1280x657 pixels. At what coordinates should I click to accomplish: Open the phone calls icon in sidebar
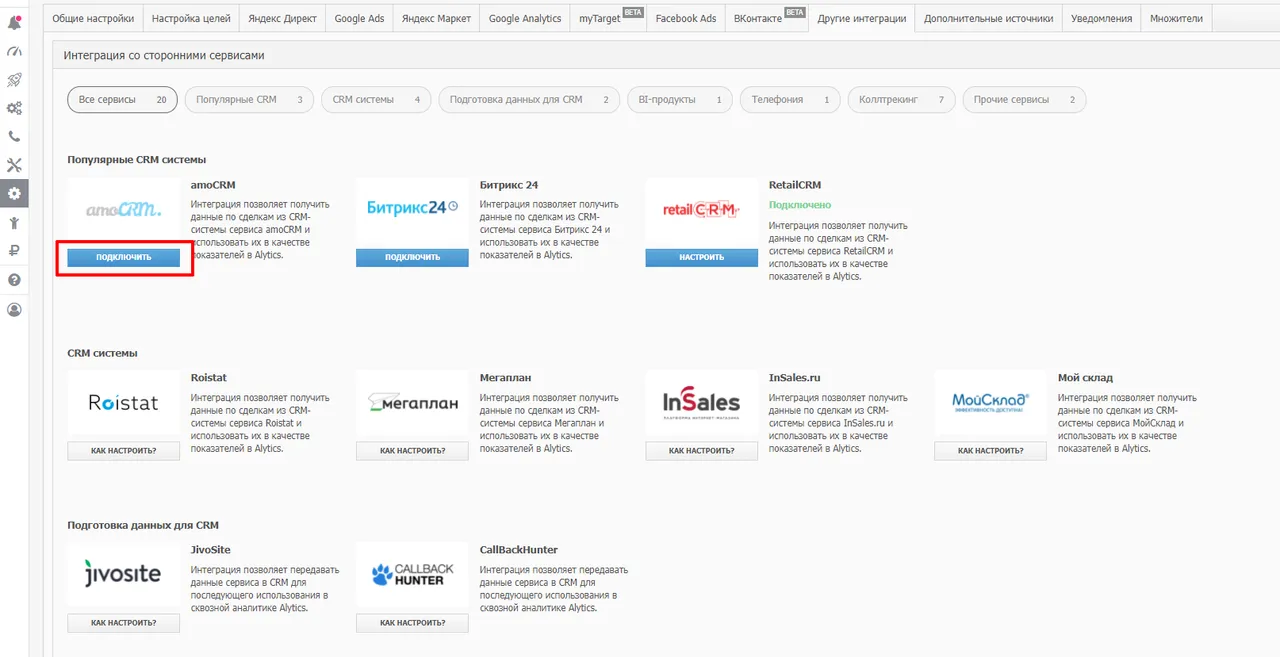(14, 137)
